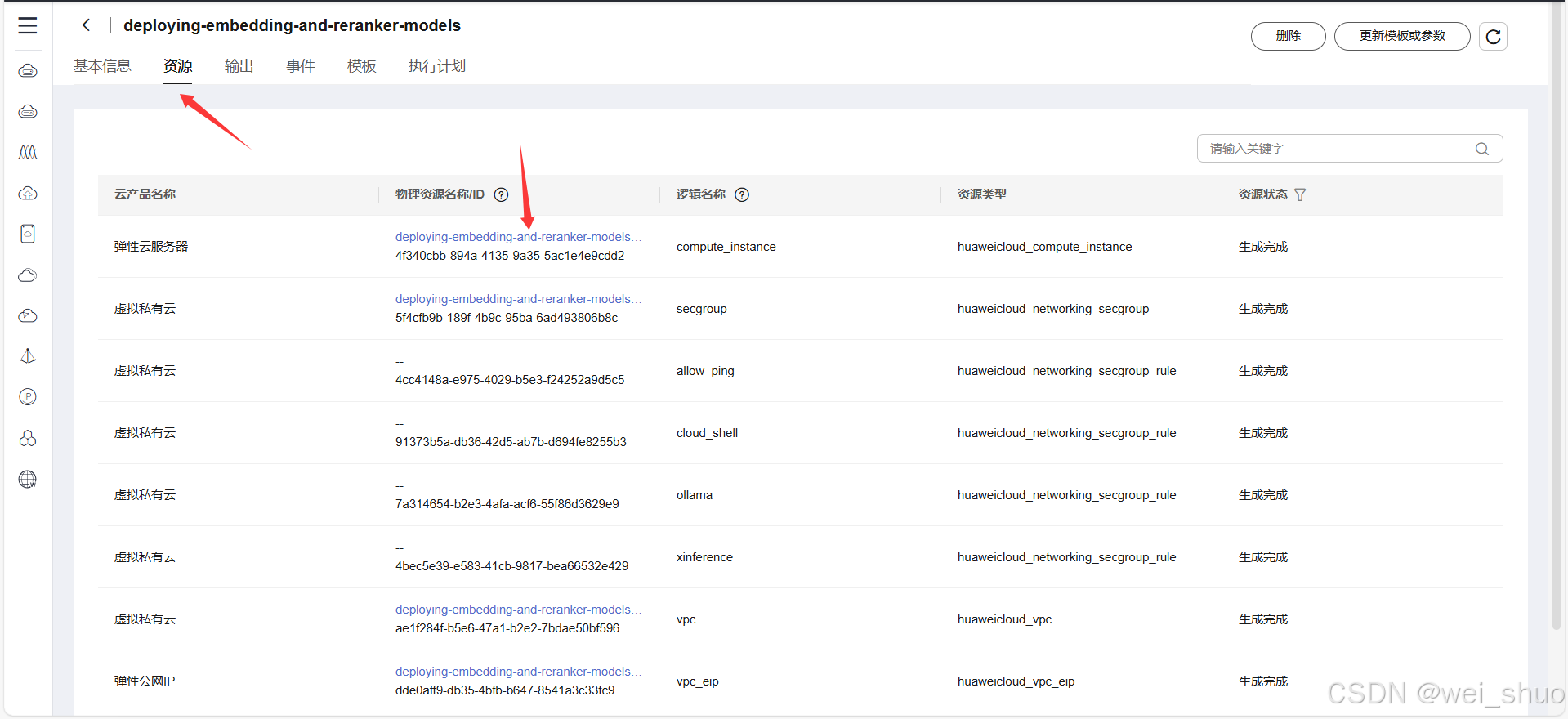This screenshot has height=719, width=1568.
Task: Click the 更新模板或参数 button
Action: [1402, 36]
